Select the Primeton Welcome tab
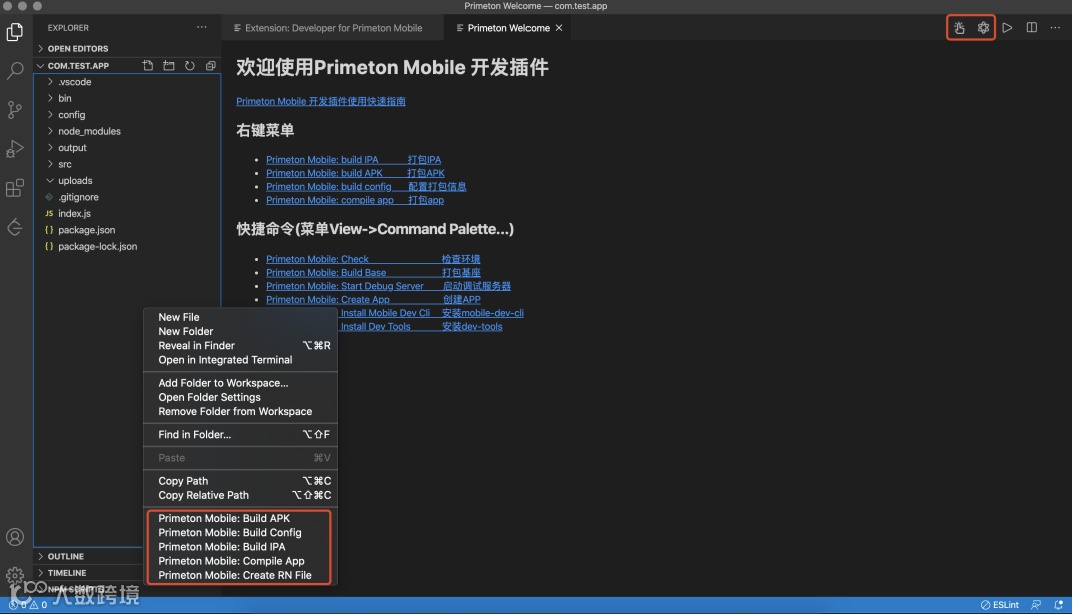The height and width of the screenshot is (614, 1074). tap(508, 28)
